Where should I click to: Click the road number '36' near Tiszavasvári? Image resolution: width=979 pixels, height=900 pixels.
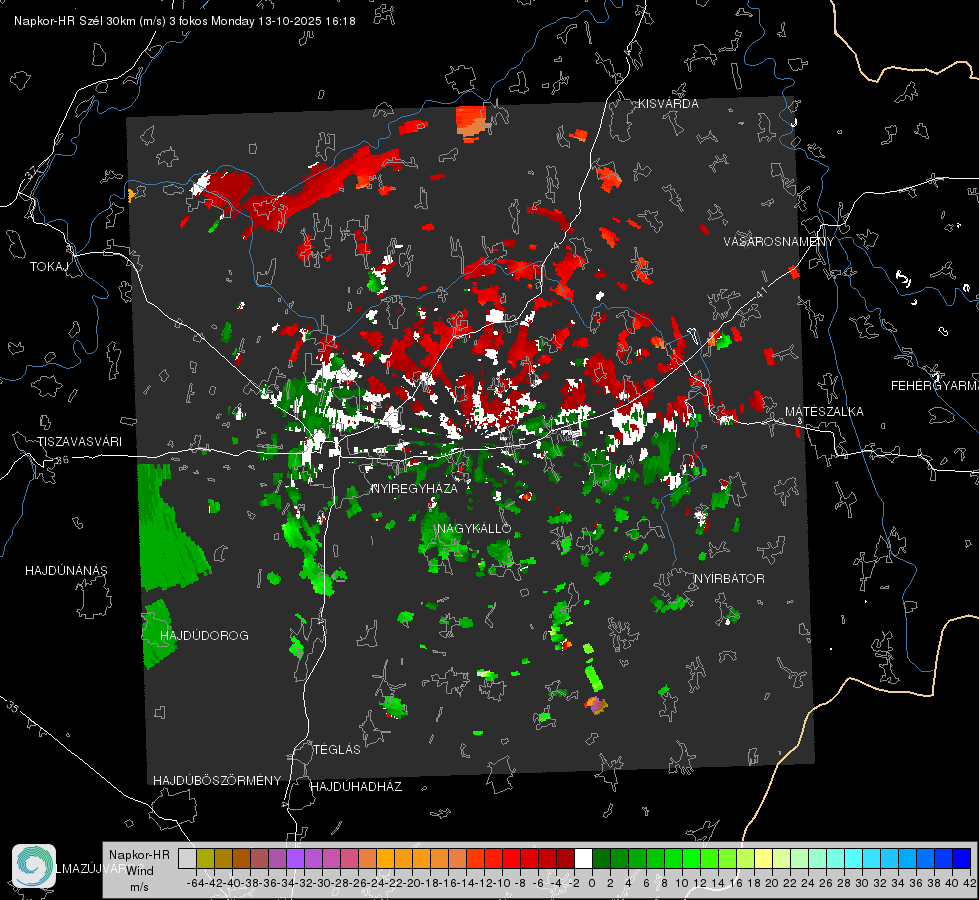pos(62,460)
